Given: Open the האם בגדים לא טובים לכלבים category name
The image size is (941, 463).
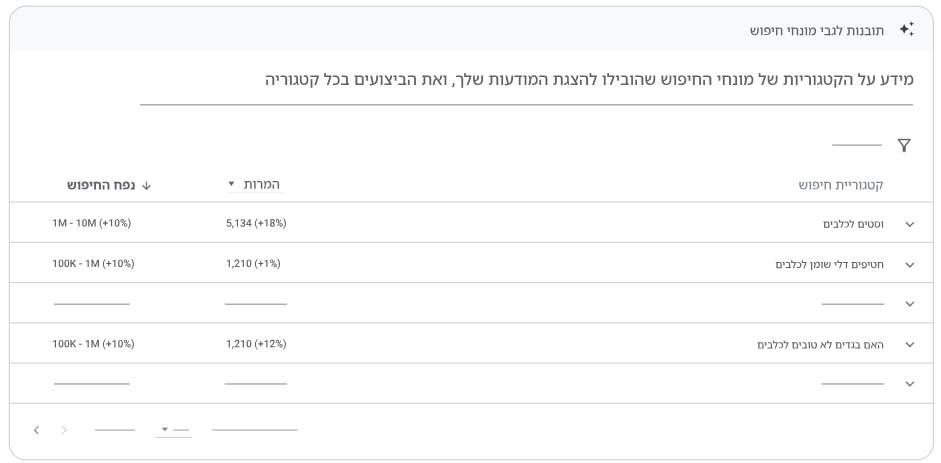Looking at the screenshot, I should click(x=820, y=345).
